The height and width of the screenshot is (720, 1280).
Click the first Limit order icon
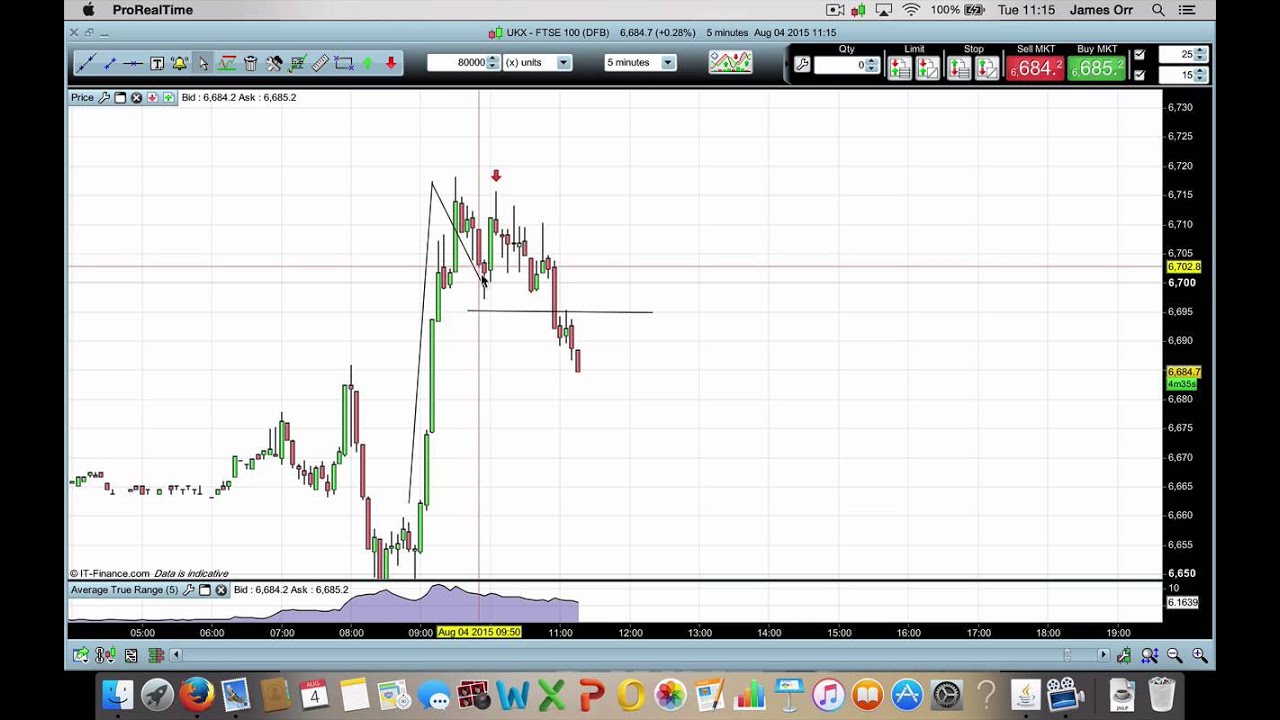click(899, 68)
